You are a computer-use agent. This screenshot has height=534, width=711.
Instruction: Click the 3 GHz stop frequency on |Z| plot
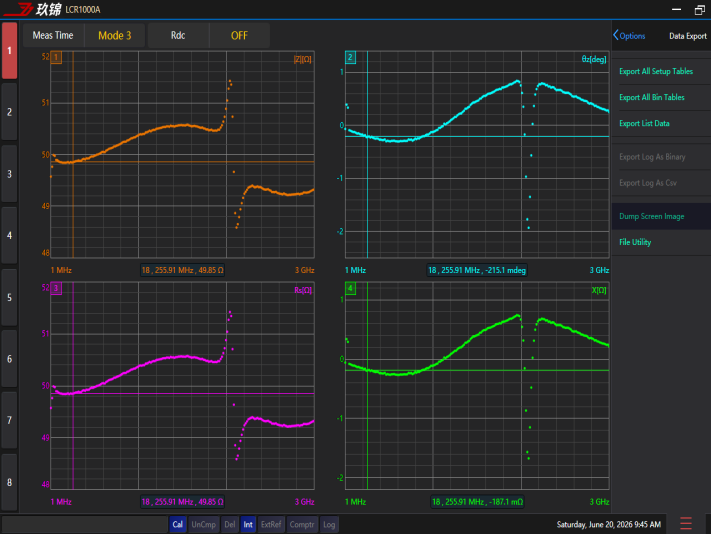click(x=305, y=270)
